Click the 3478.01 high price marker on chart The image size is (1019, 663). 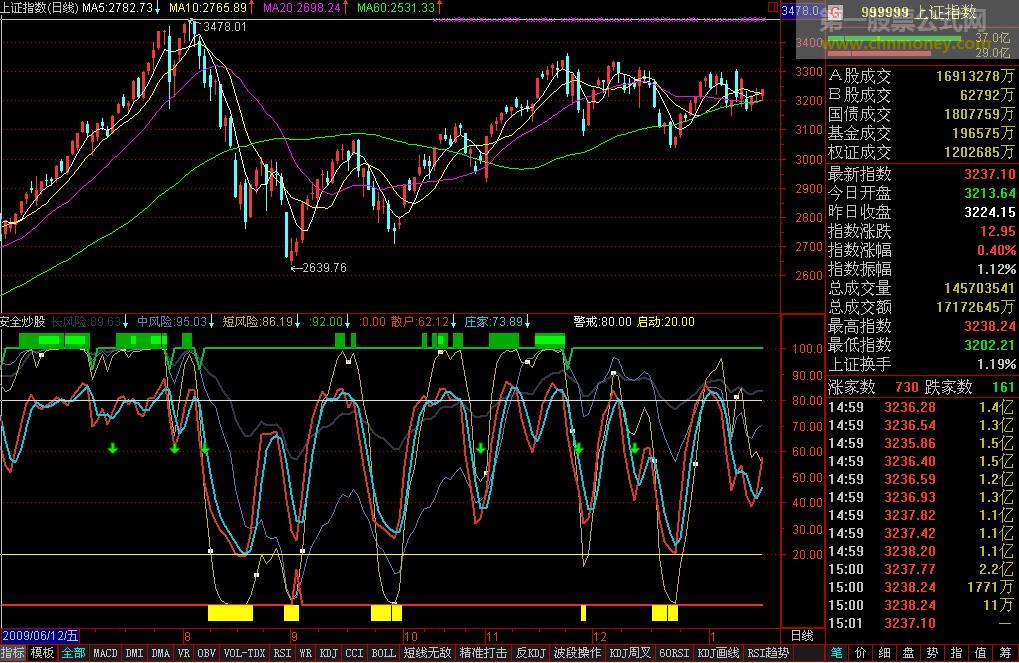225,27
